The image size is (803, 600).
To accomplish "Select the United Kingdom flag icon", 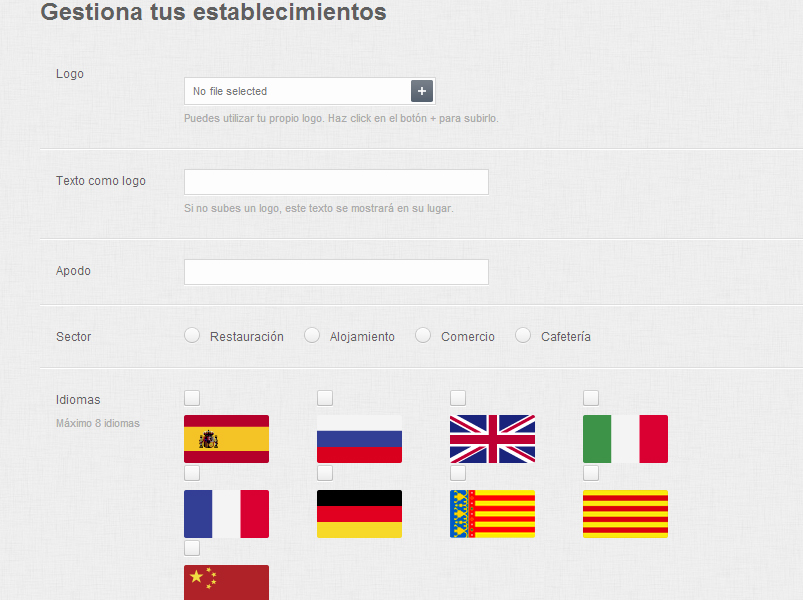I will (492, 438).
